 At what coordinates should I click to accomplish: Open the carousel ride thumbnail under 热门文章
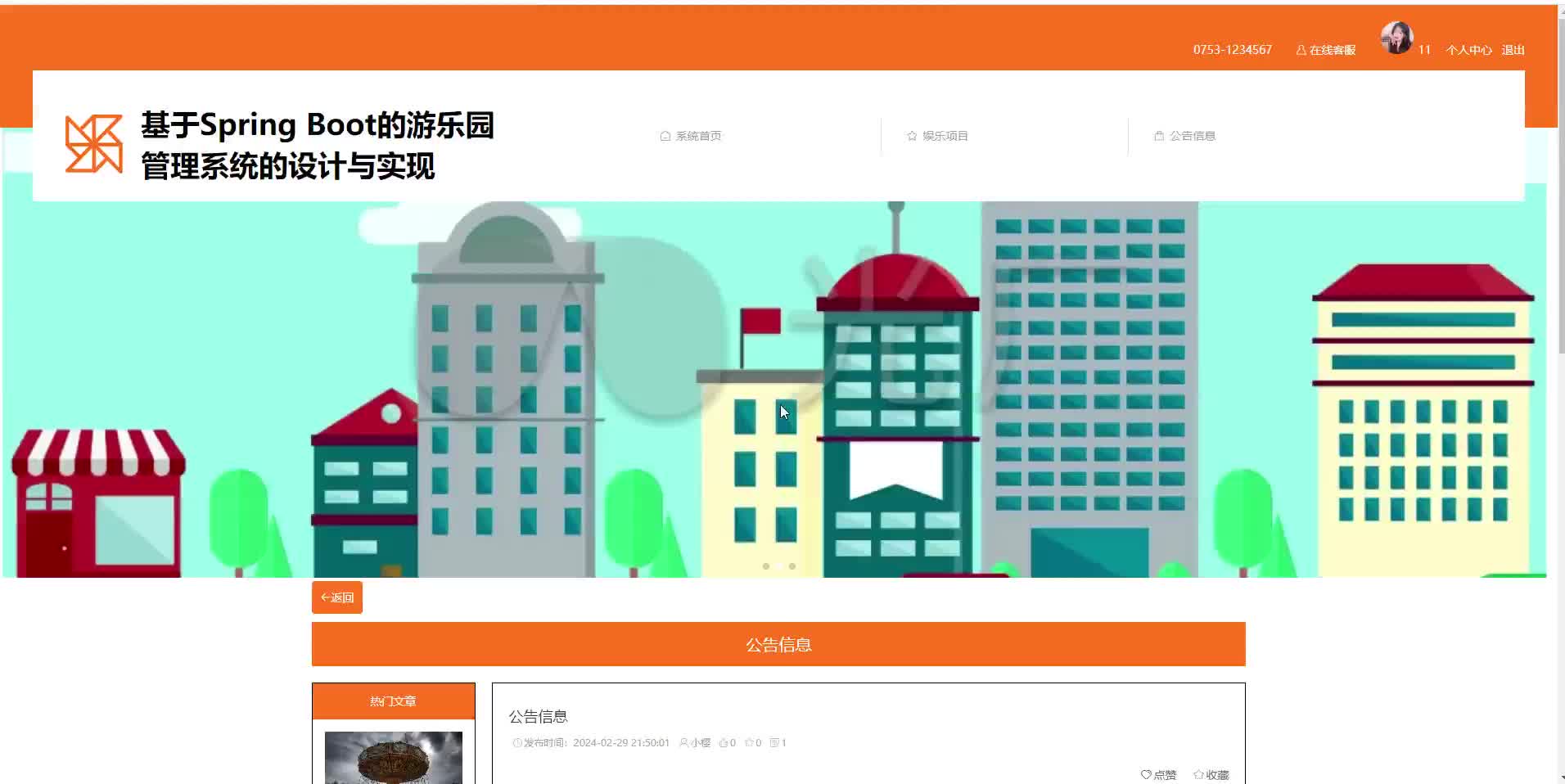point(394,758)
